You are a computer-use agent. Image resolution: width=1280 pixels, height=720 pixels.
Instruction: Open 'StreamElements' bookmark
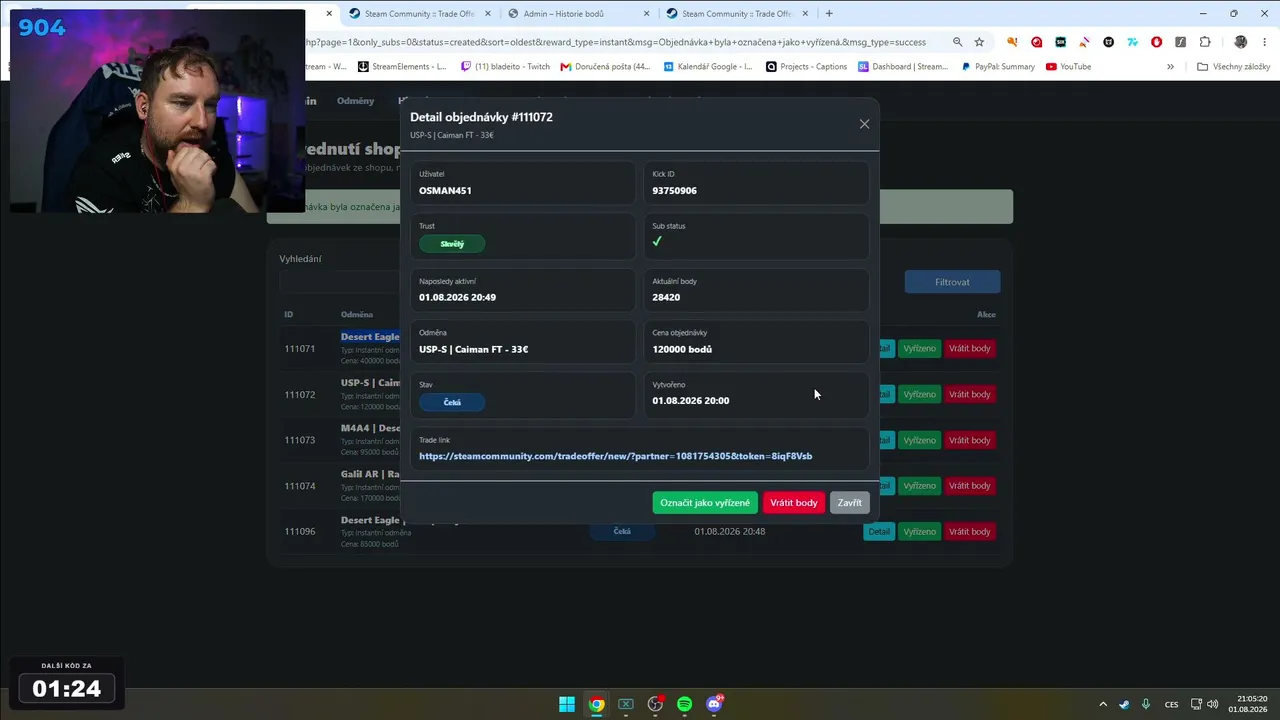click(x=401, y=67)
